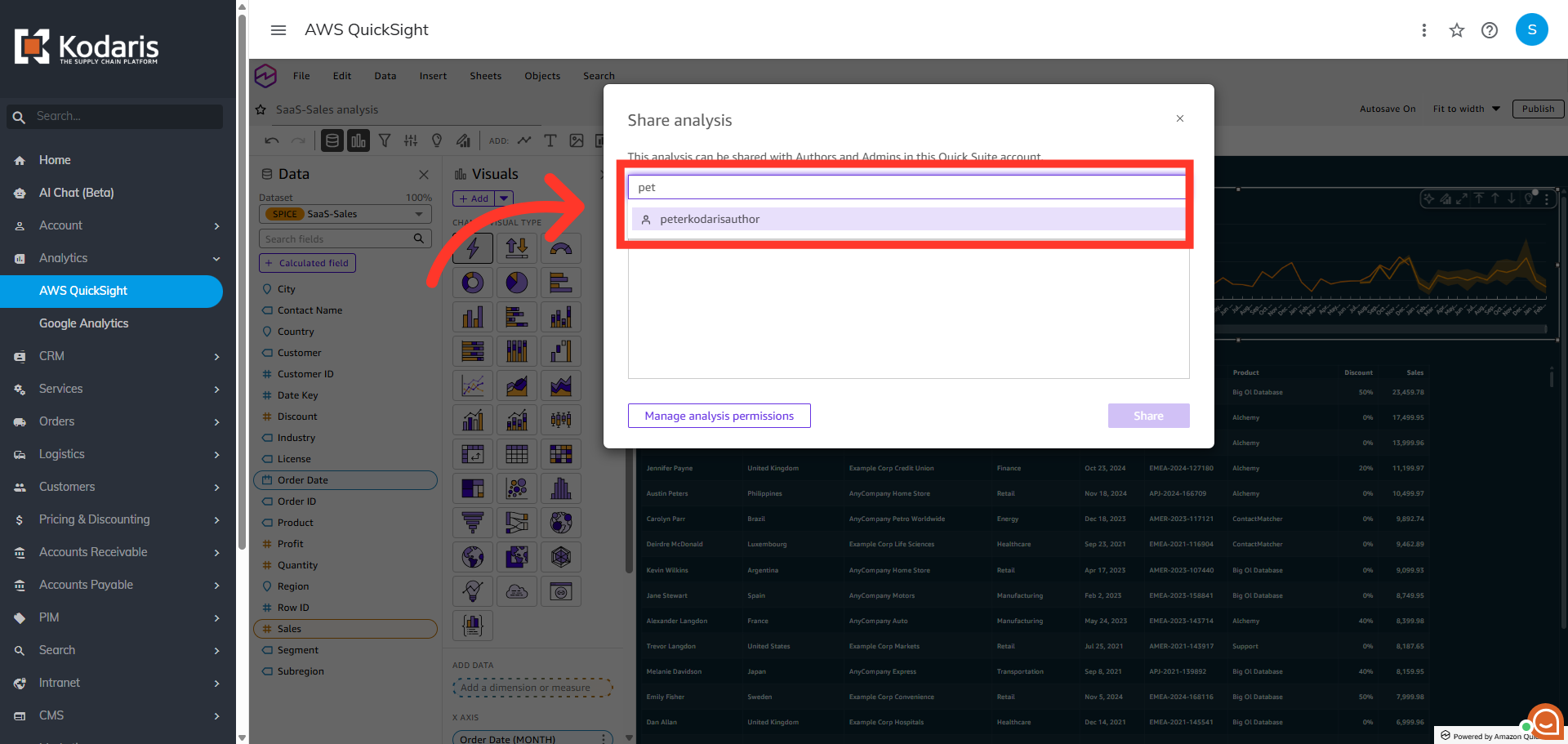Open the help question mark icon

(x=1490, y=30)
